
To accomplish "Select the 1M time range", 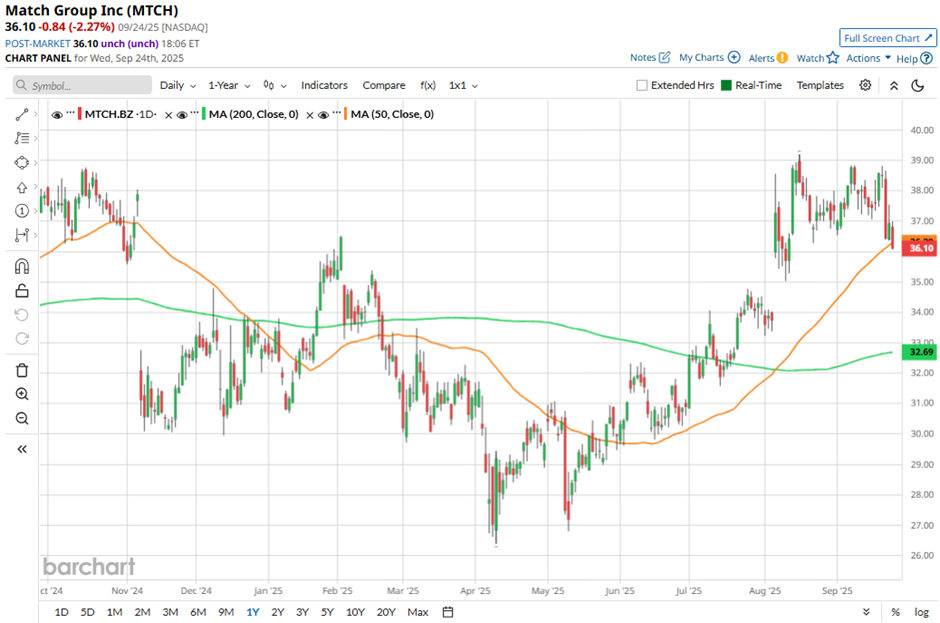I will click(115, 612).
